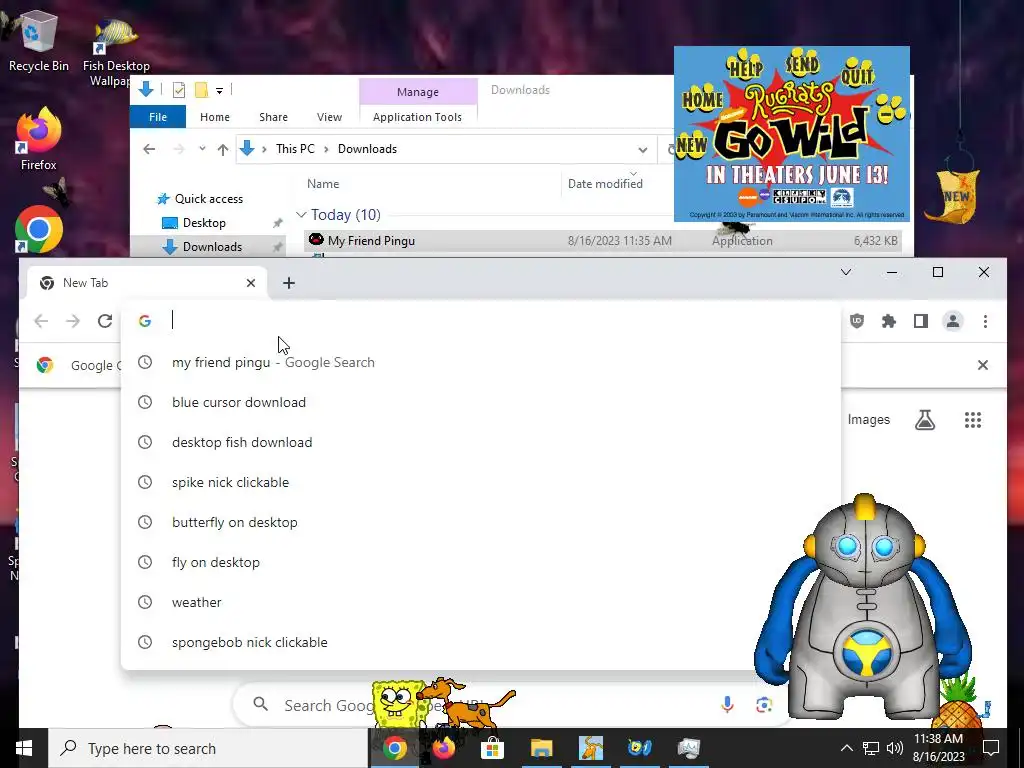Sort Explorer files by Date modified

click(x=605, y=184)
